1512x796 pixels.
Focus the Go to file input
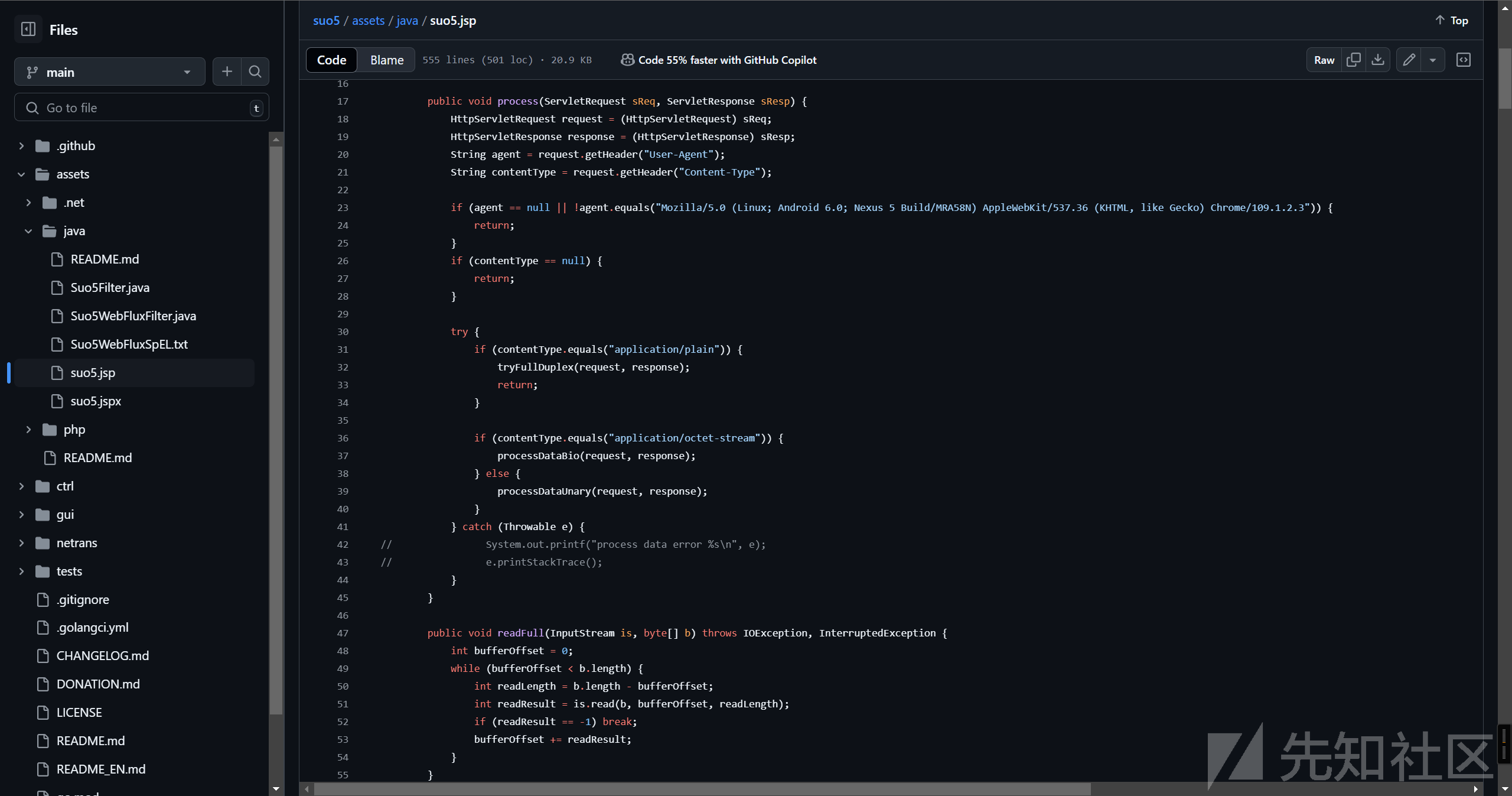tap(142, 108)
